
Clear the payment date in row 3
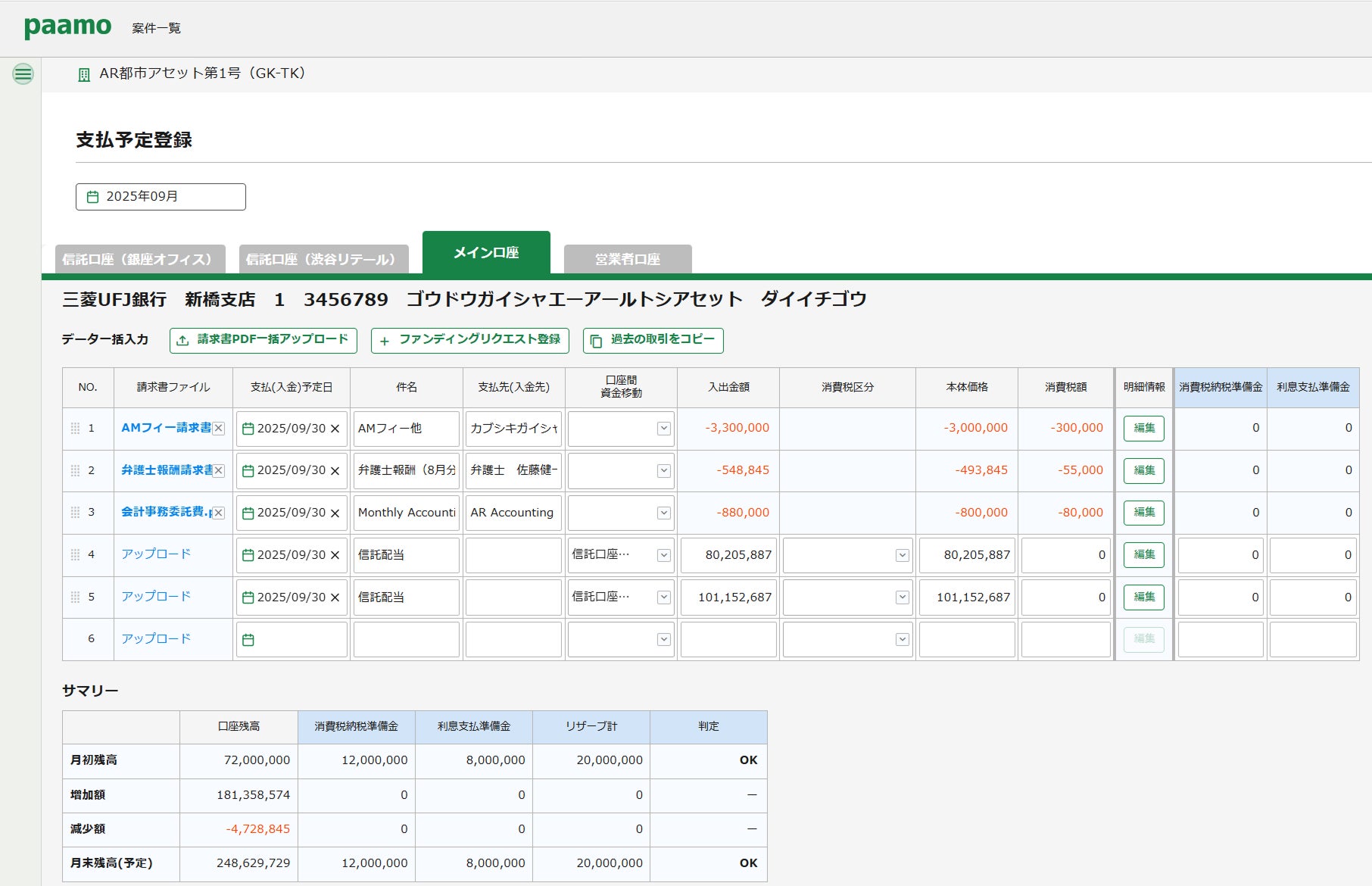tap(335, 513)
